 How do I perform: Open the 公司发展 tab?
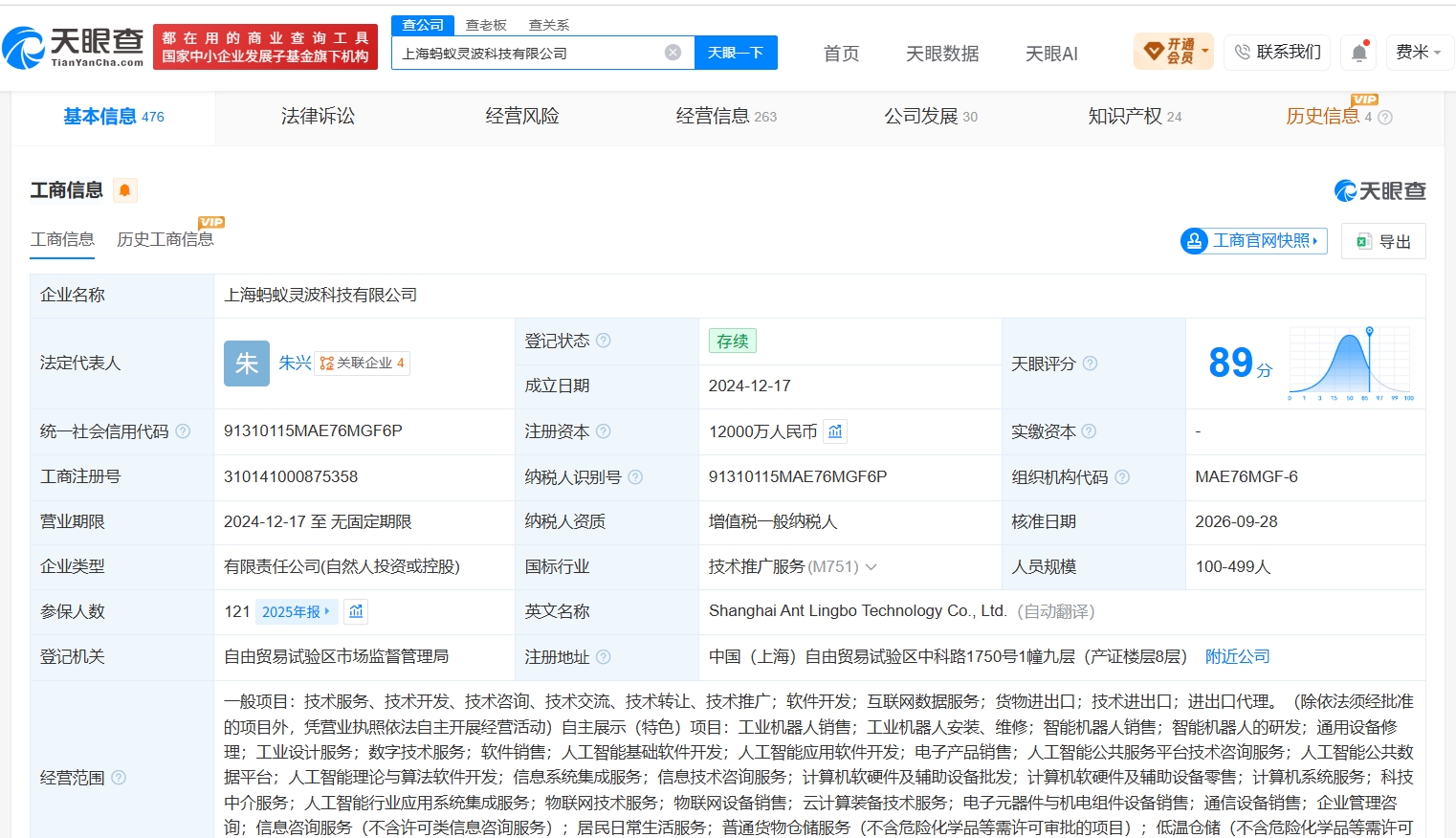[x=931, y=117]
